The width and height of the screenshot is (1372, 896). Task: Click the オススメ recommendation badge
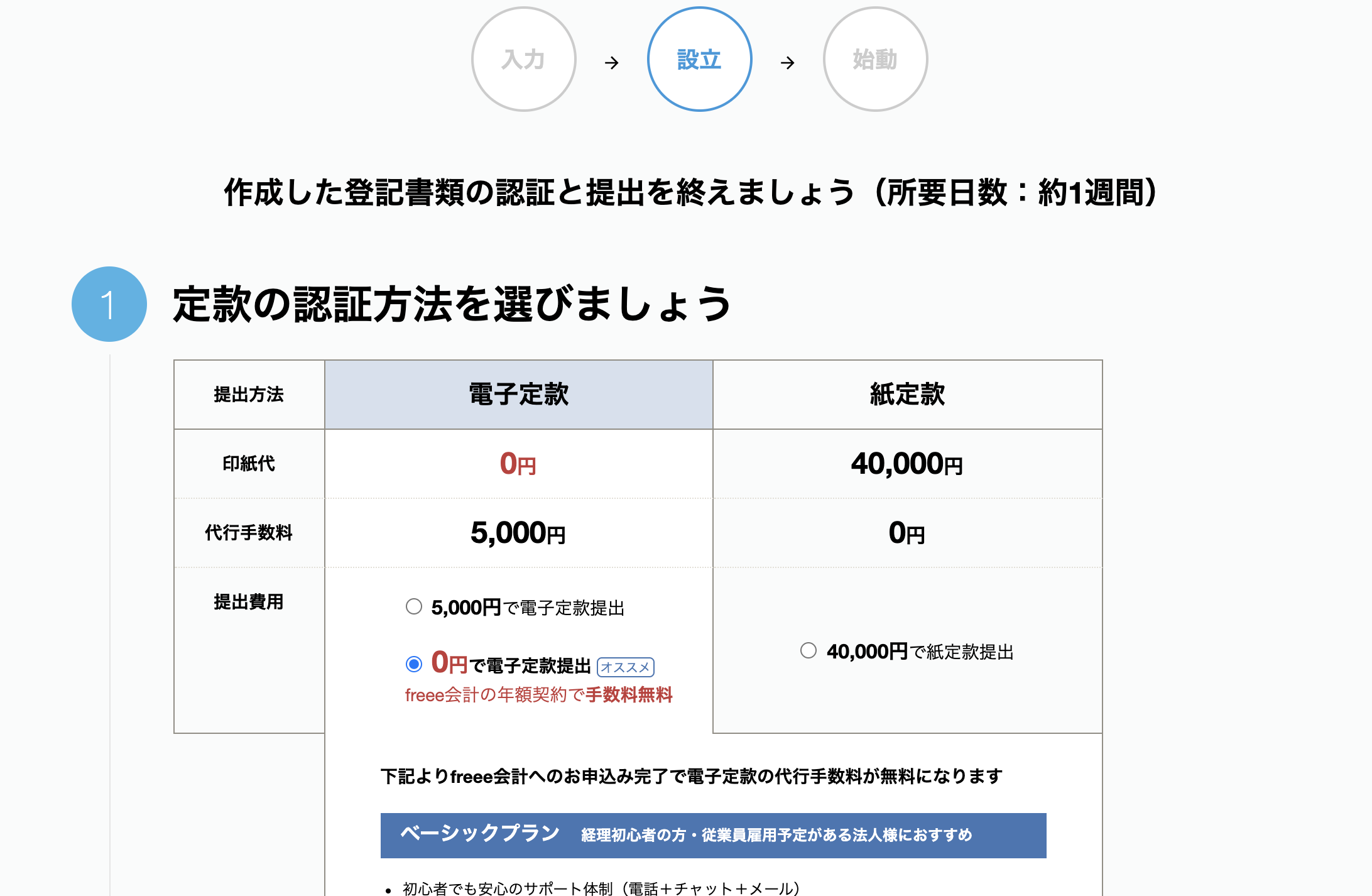[625, 667]
